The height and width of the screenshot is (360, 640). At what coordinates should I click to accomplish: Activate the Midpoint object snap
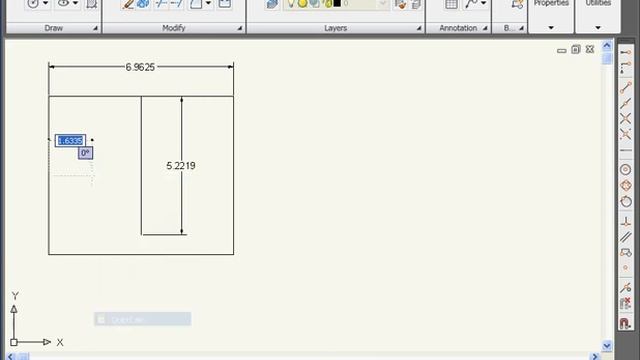(625, 103)
